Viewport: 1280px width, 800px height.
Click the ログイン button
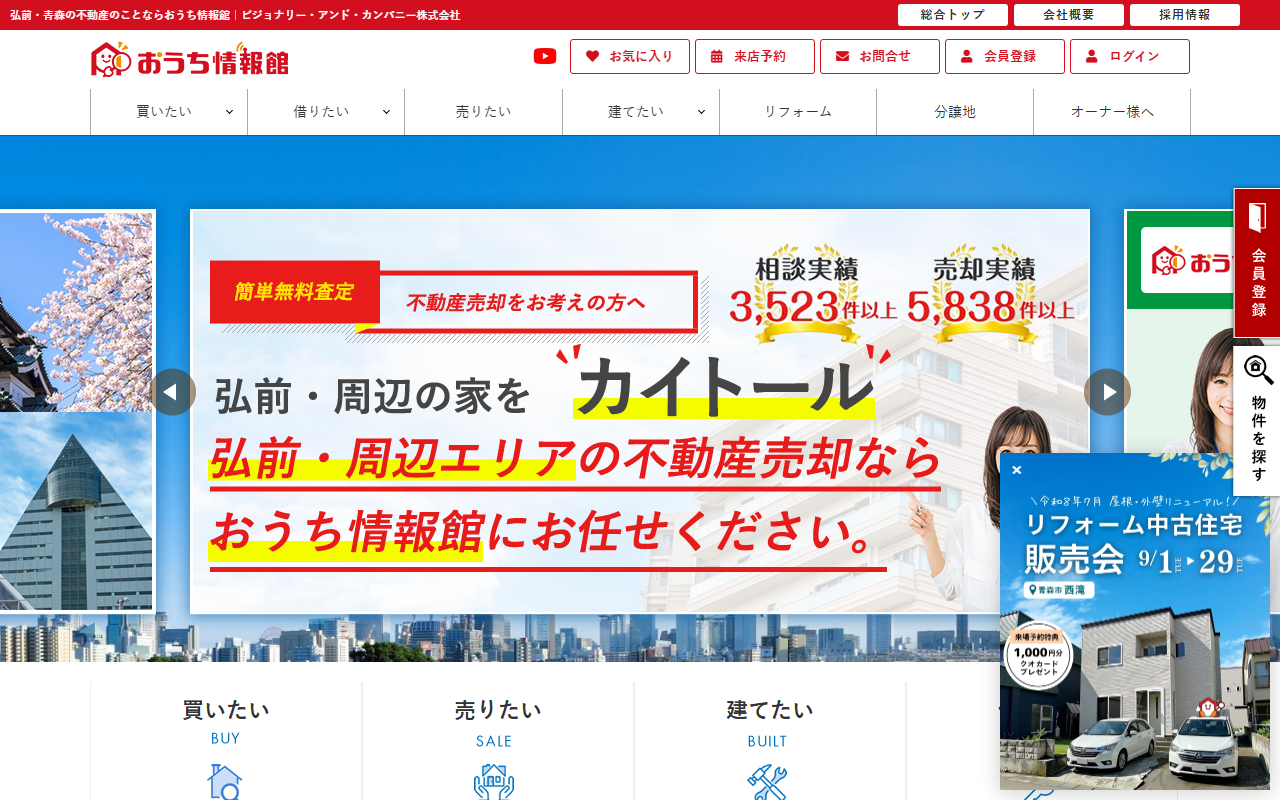click(1130, 56)
